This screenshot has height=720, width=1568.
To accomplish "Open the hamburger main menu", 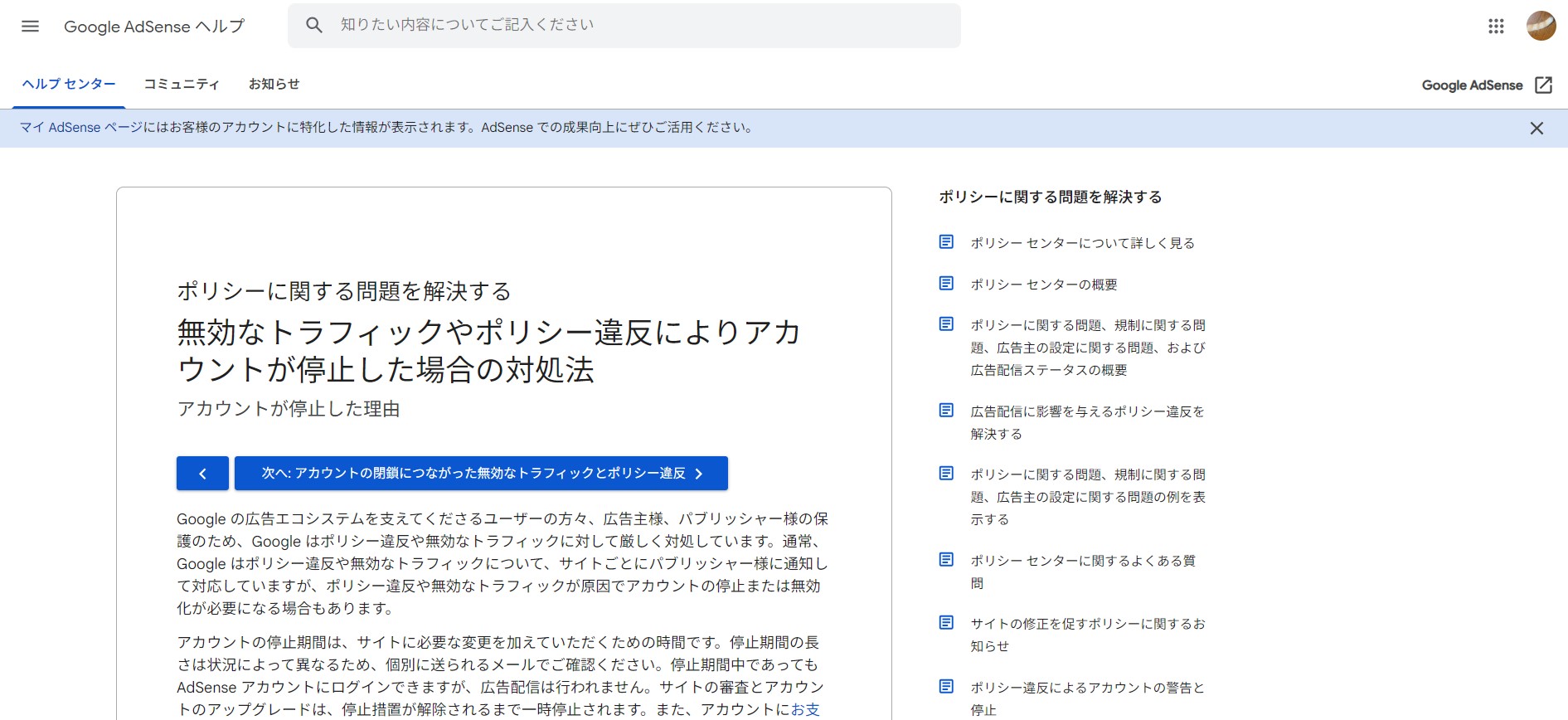I will click(x=30, y=26).
